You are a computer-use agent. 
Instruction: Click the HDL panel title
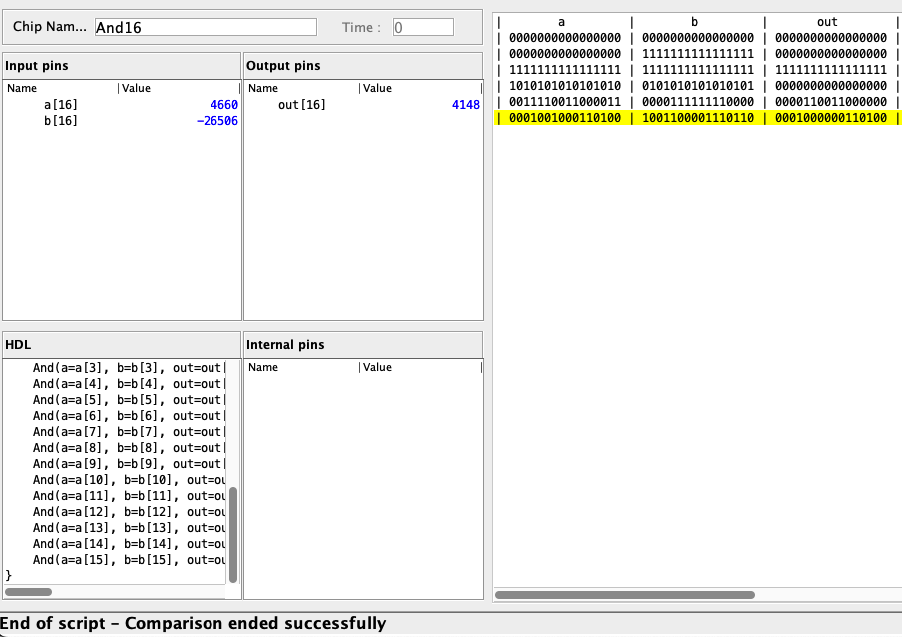18,345
